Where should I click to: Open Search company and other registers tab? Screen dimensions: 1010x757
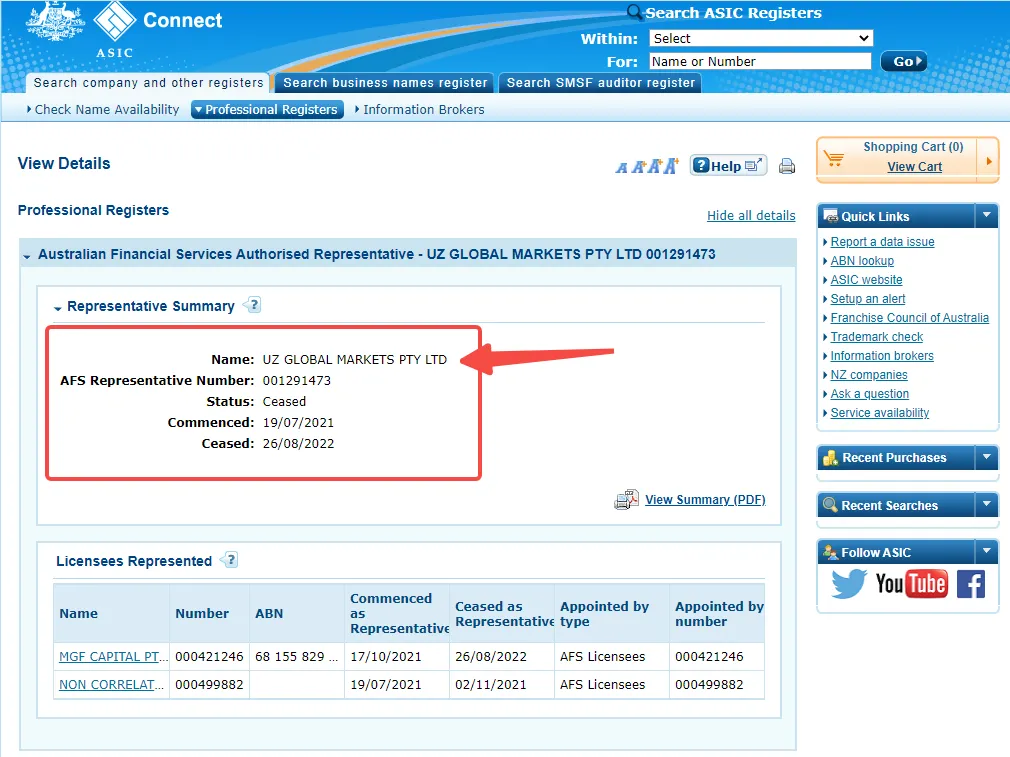pyautogui.click(x=148, y=82)
